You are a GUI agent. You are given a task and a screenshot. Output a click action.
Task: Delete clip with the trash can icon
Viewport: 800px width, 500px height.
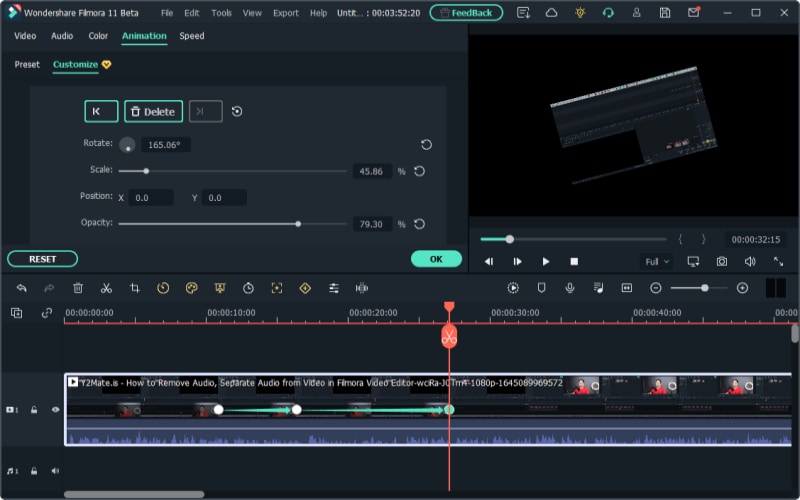78,288
